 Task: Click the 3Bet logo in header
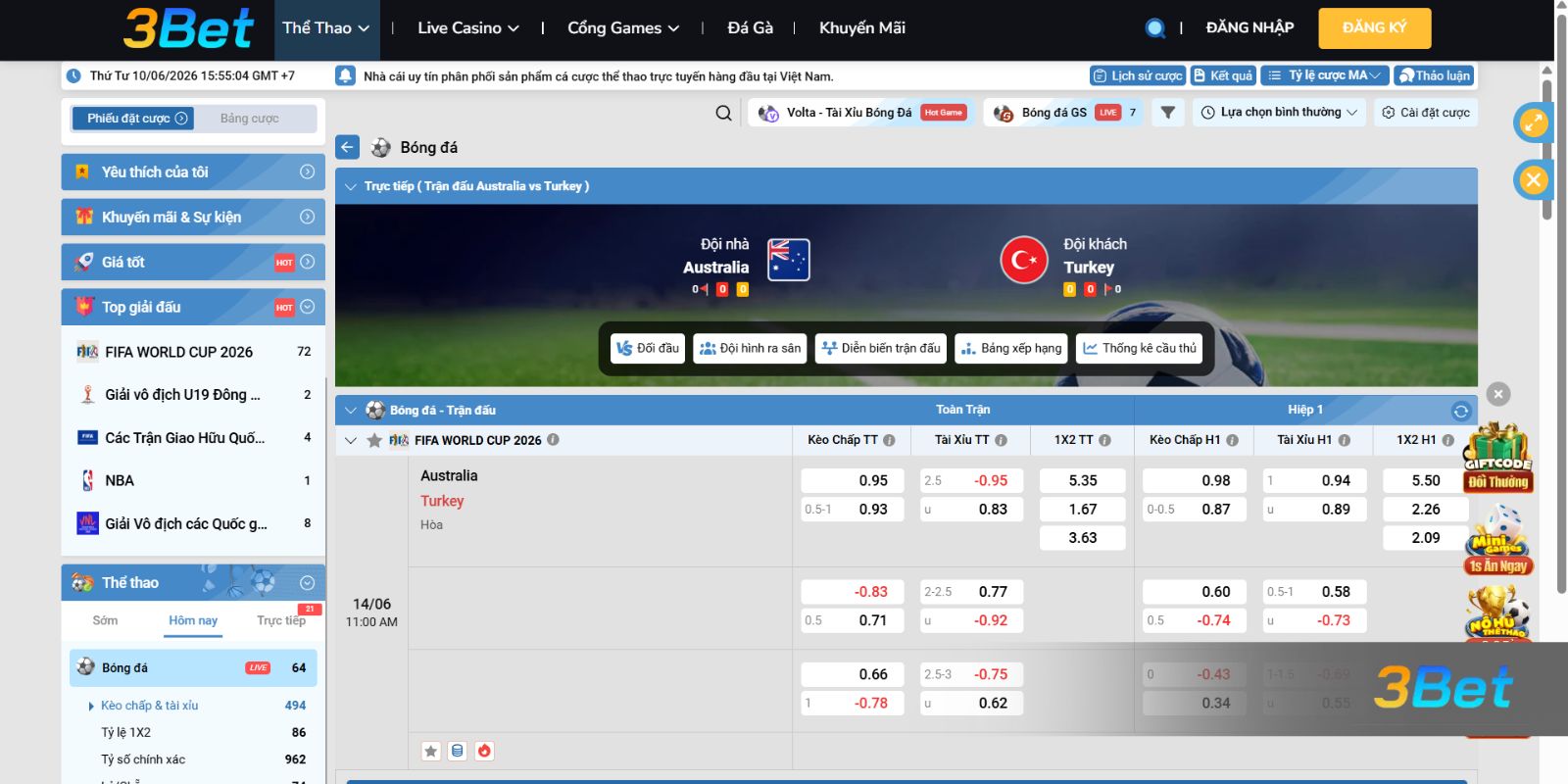(188, 28)
